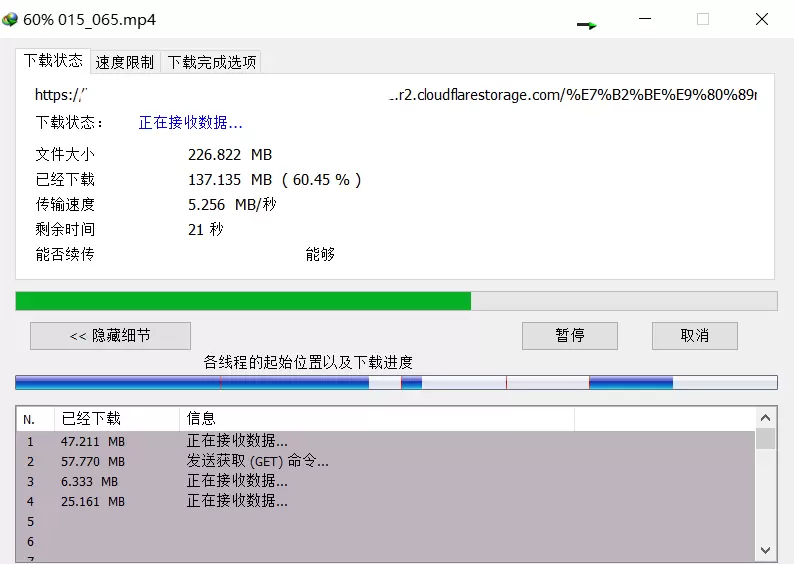Click the IDM globe icon in title bar

tap(10, 20)
